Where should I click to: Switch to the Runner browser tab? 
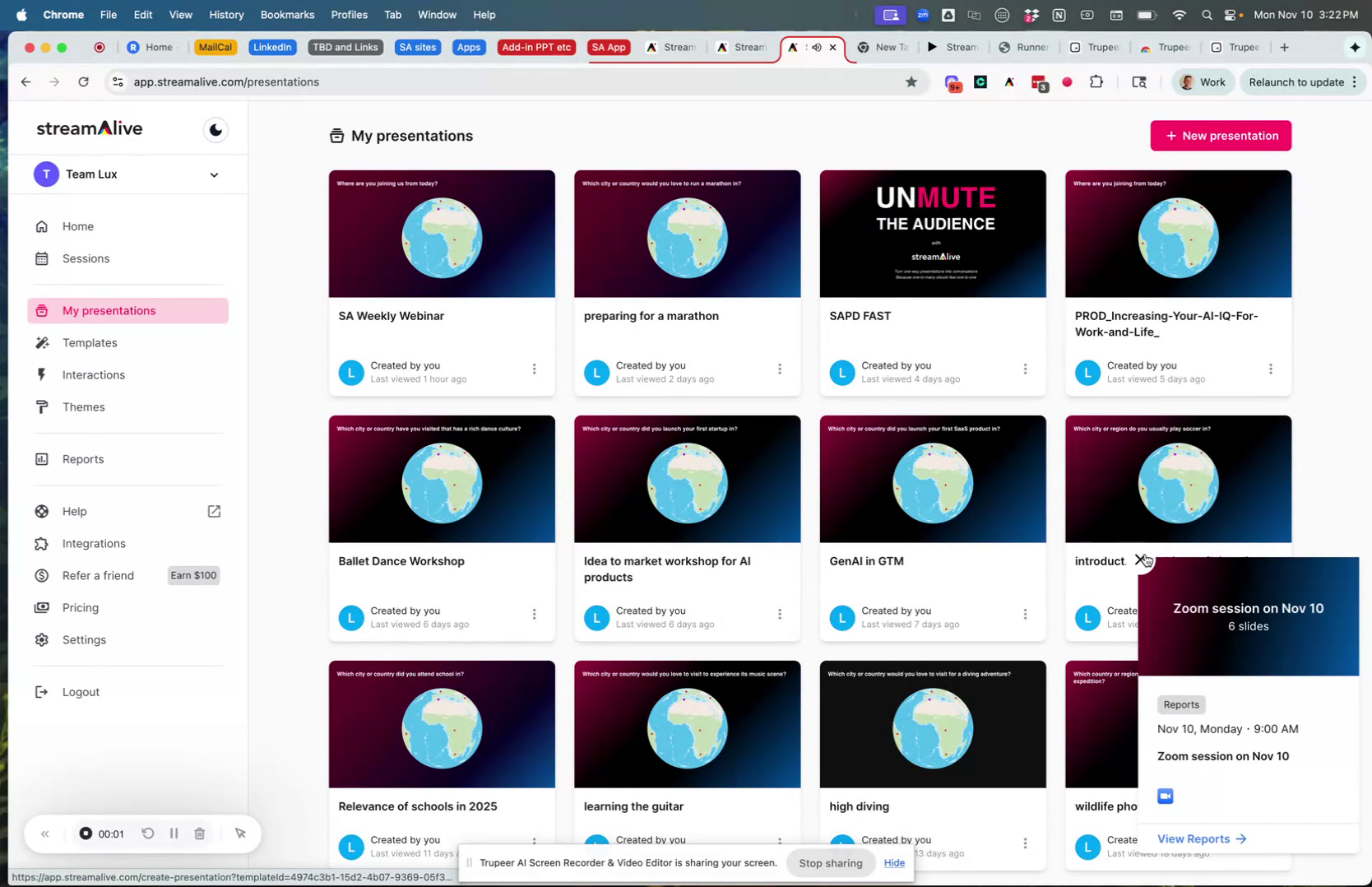1022,47
